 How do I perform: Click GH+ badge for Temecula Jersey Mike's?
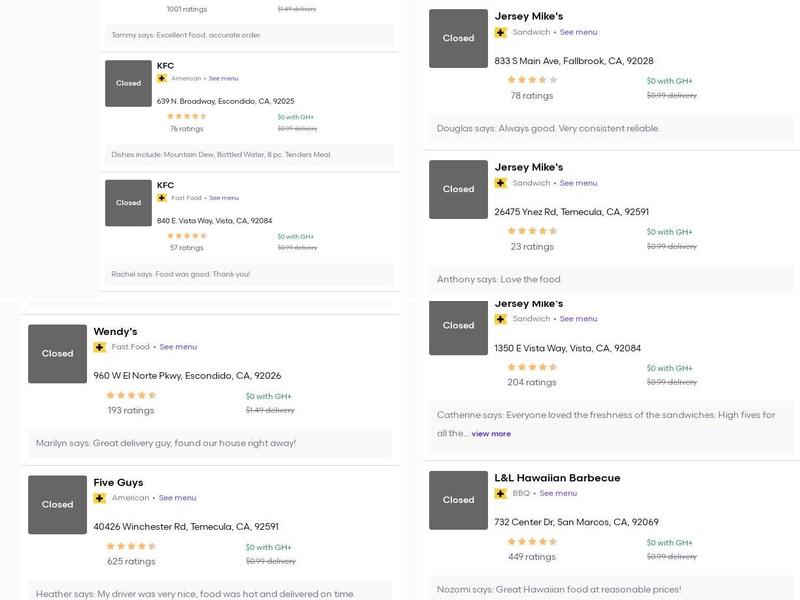click(x=501, y=183)
